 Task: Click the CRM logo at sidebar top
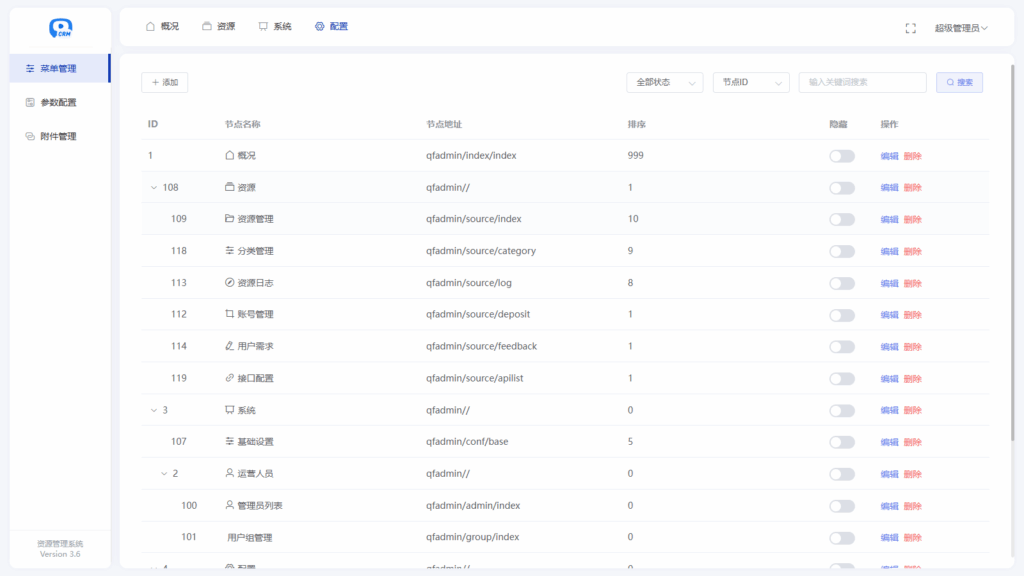point(60,27)
